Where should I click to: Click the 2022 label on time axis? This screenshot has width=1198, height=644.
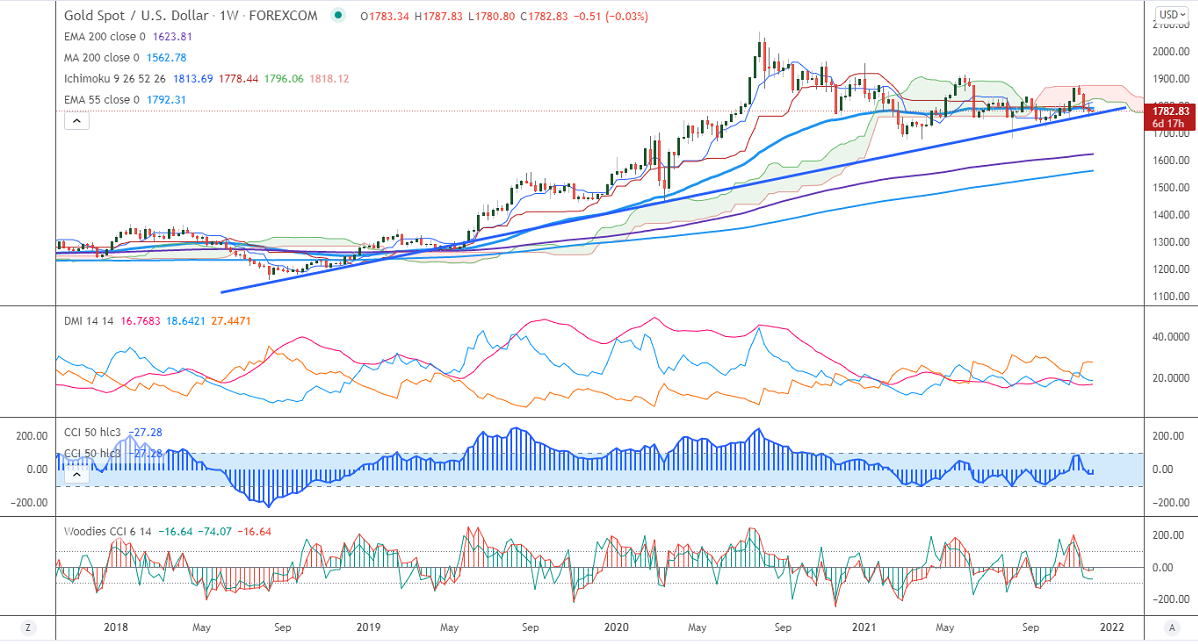[1112, 627]
